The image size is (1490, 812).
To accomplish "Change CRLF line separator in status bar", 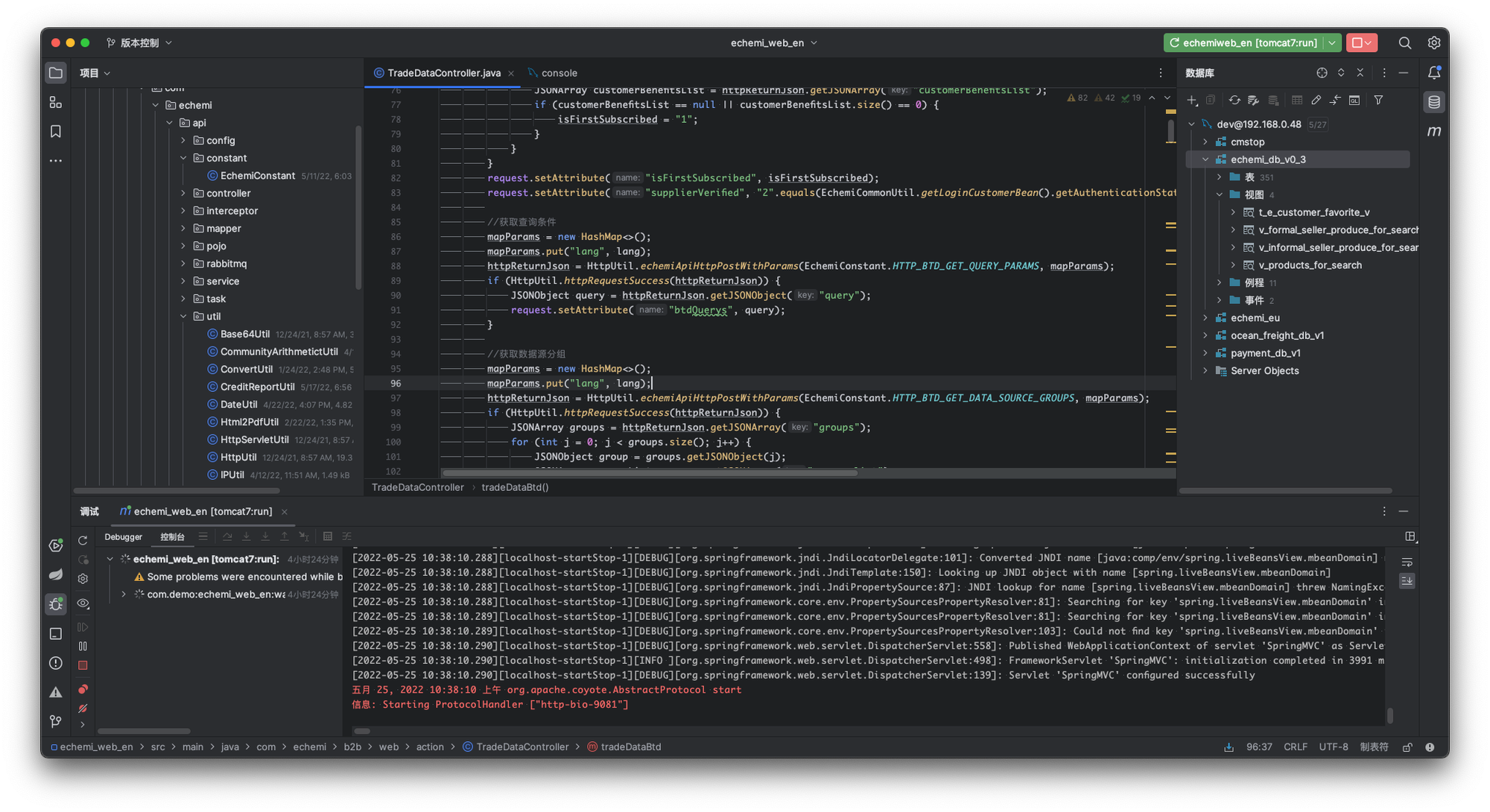I will (x=1296, y=747).
